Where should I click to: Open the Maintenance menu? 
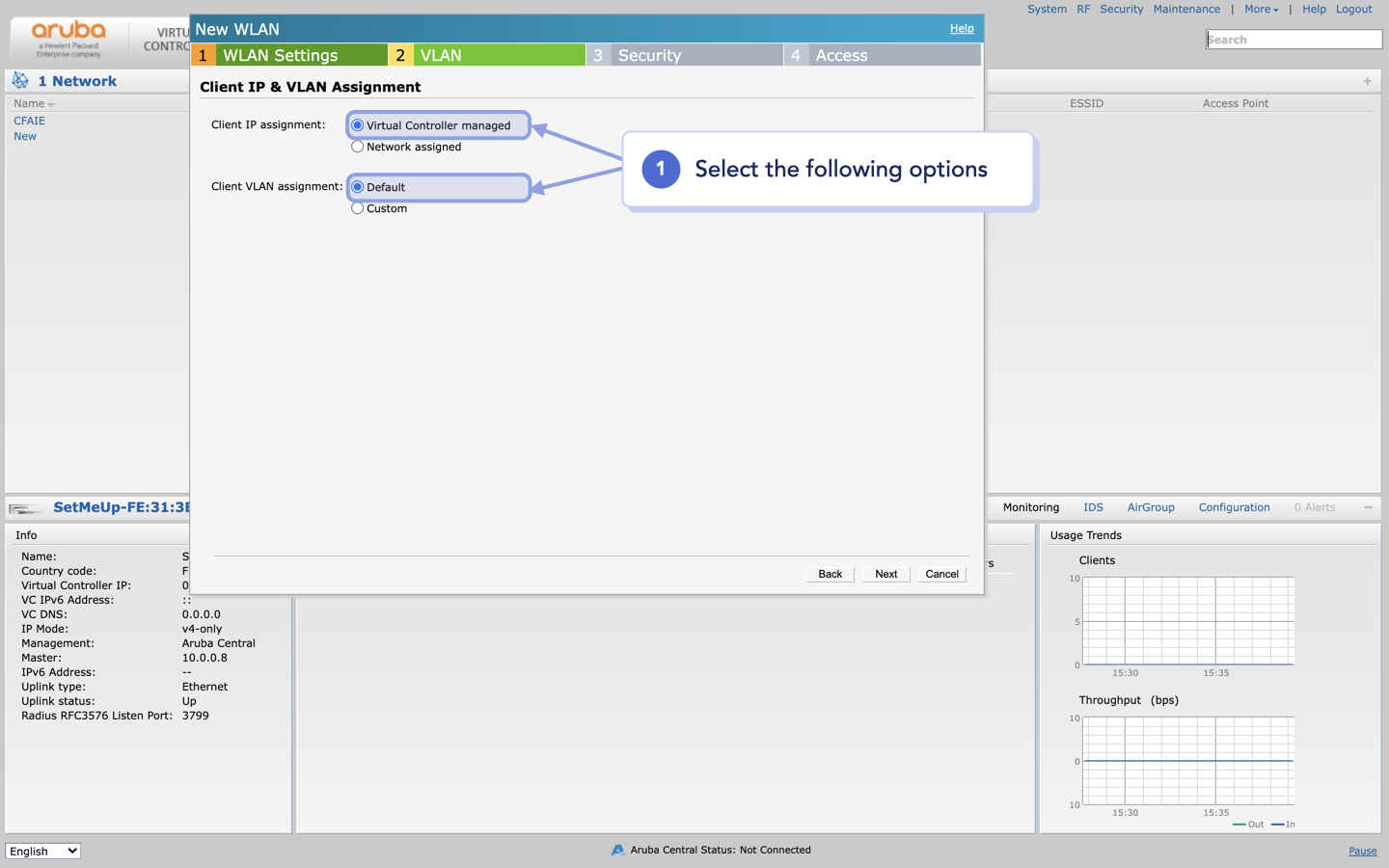pos(1186,9)
